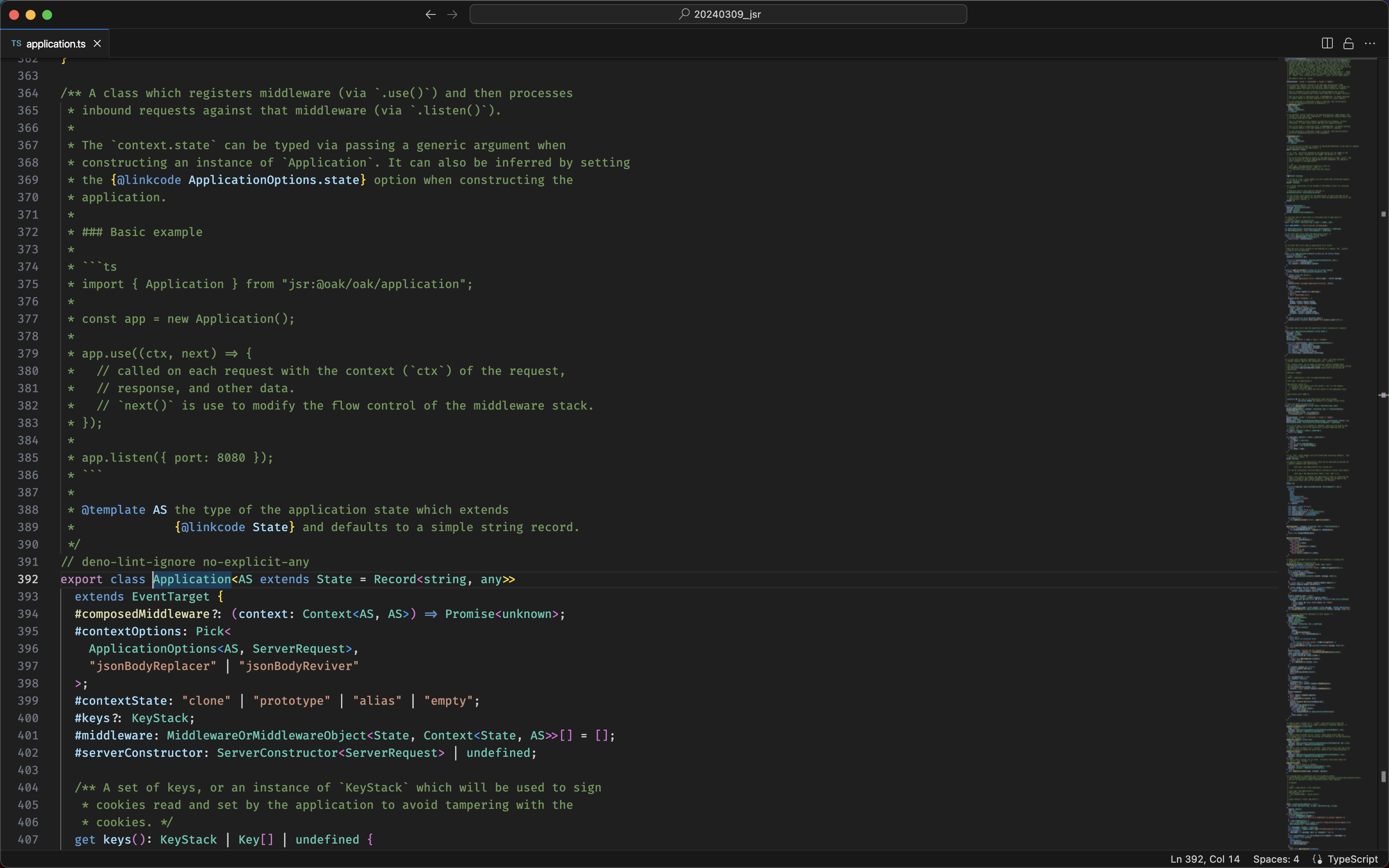Click line number 392 in the gutter
This screenshot has height=868, width=1389.
point(28,579)
